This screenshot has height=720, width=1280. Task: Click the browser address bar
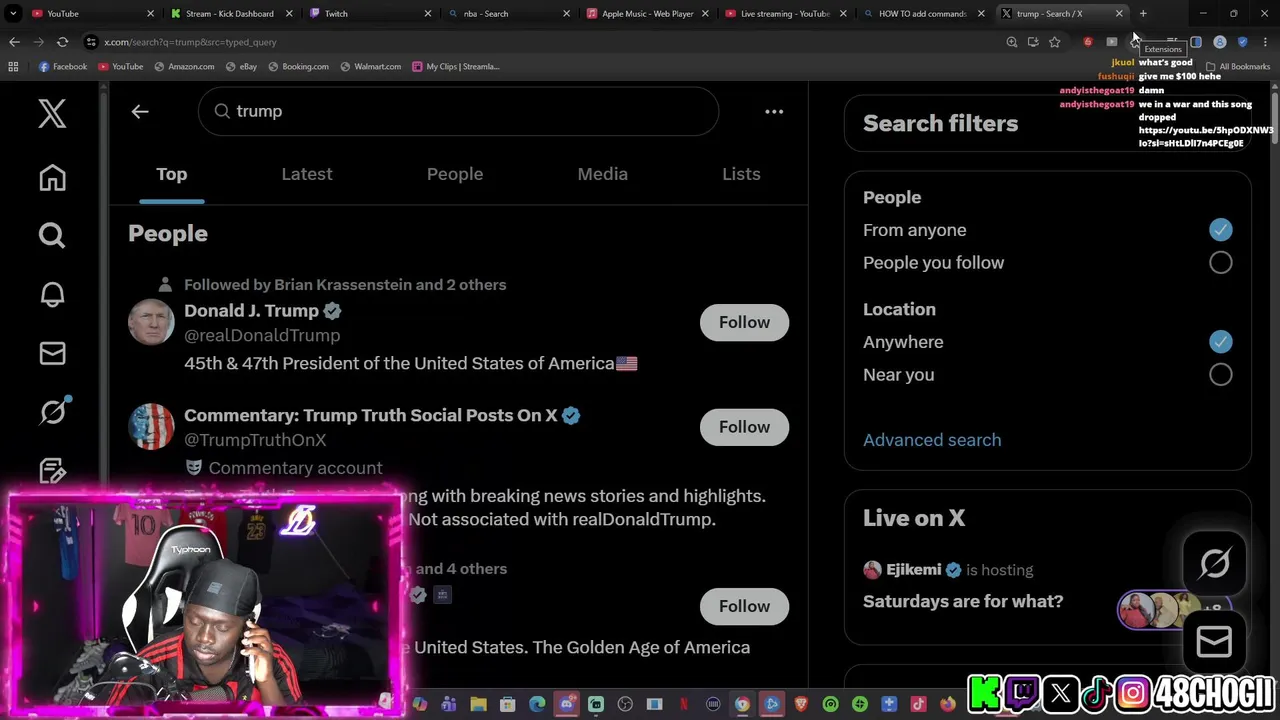click(540, 42)
